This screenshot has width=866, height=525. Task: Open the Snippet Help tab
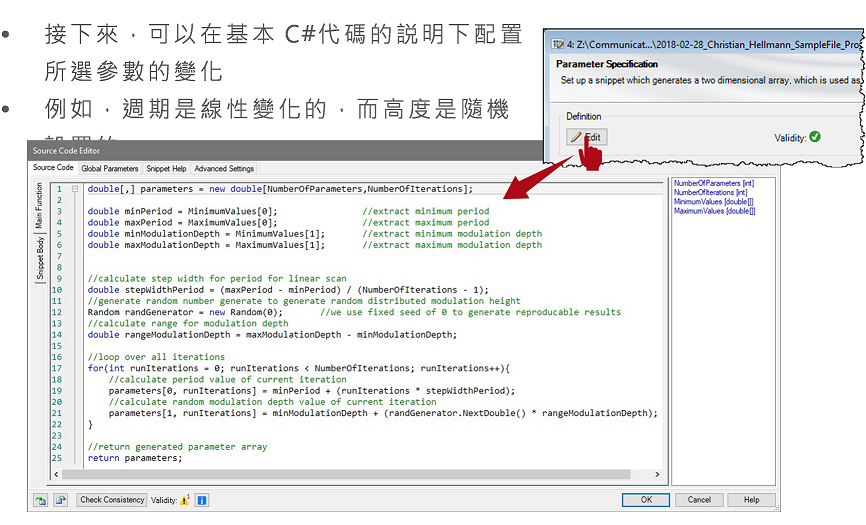pyautogui.click(x=166, y=169)
